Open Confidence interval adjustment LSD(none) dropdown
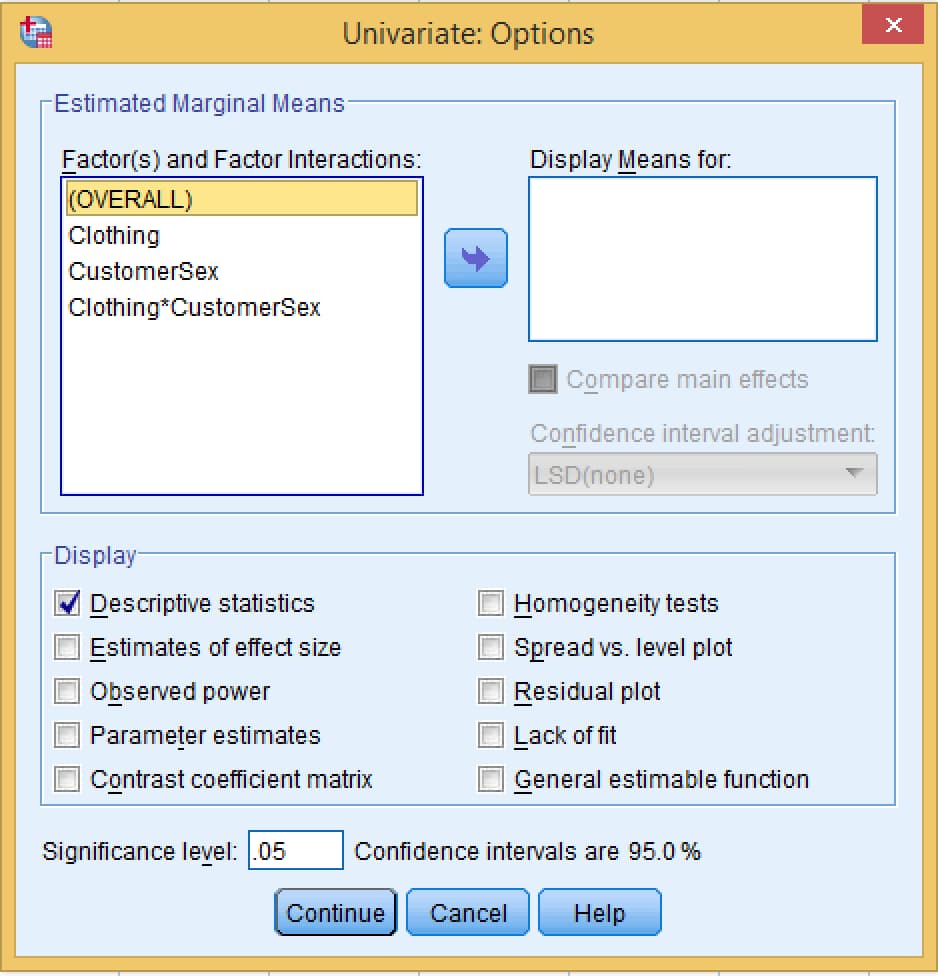Screen dimensions: 938x976 pyautogui.click(x=703, y=474)
